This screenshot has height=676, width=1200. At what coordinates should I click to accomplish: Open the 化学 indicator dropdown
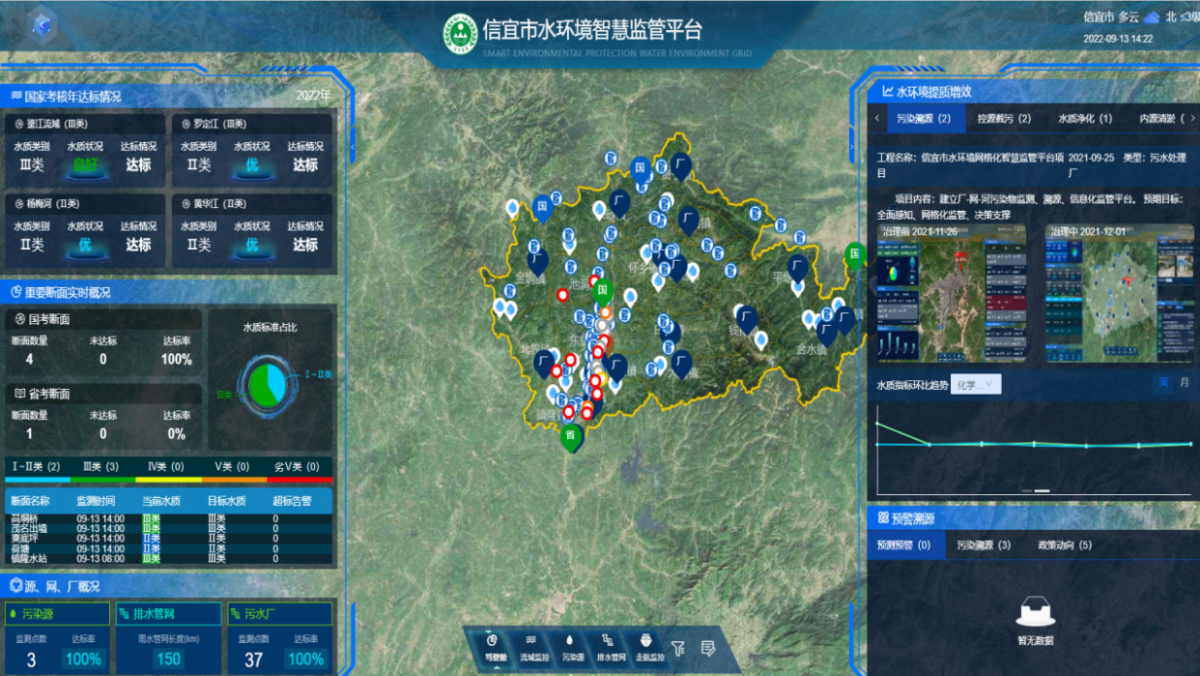977,384
